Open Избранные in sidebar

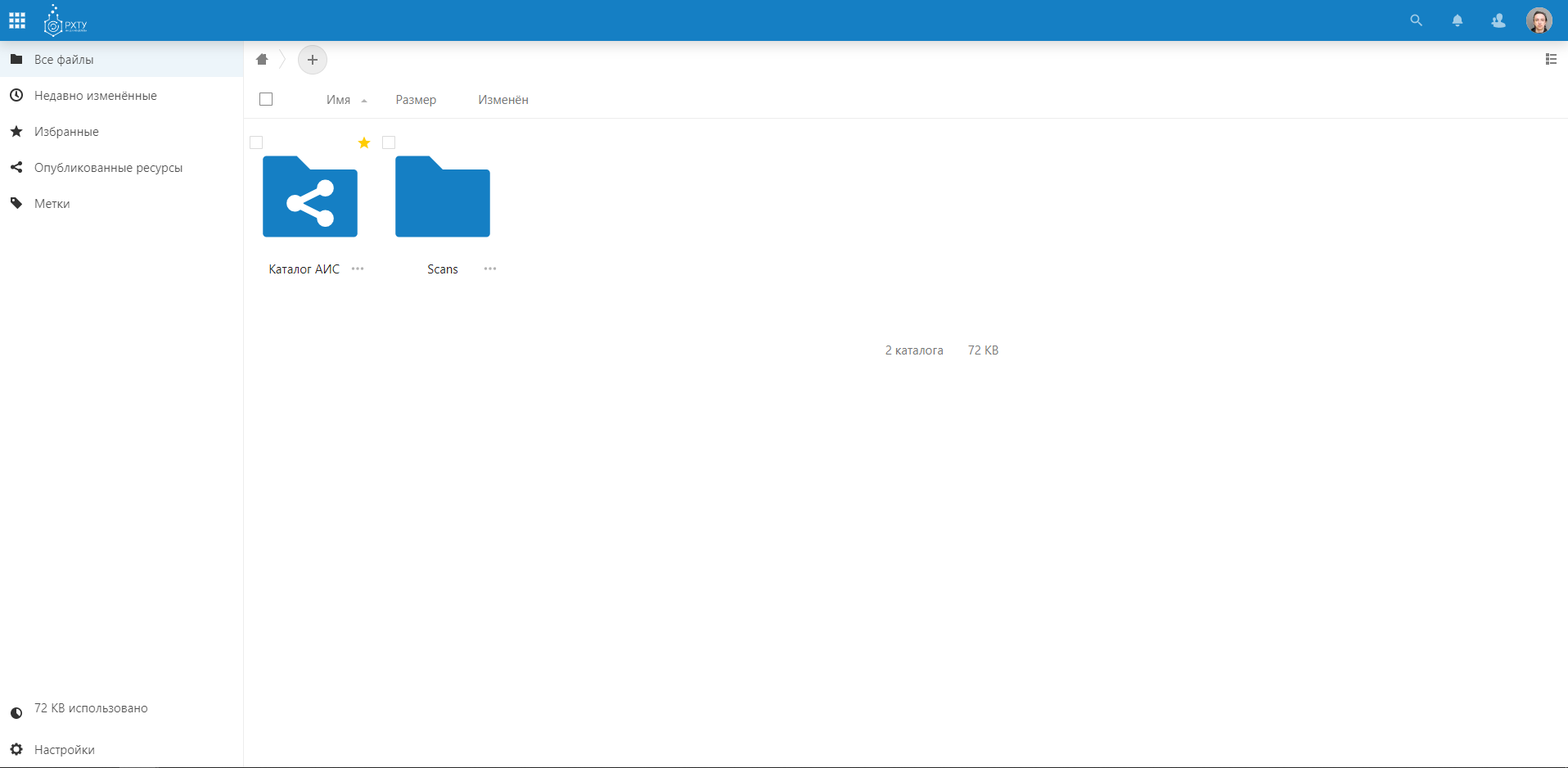(66, 132)
